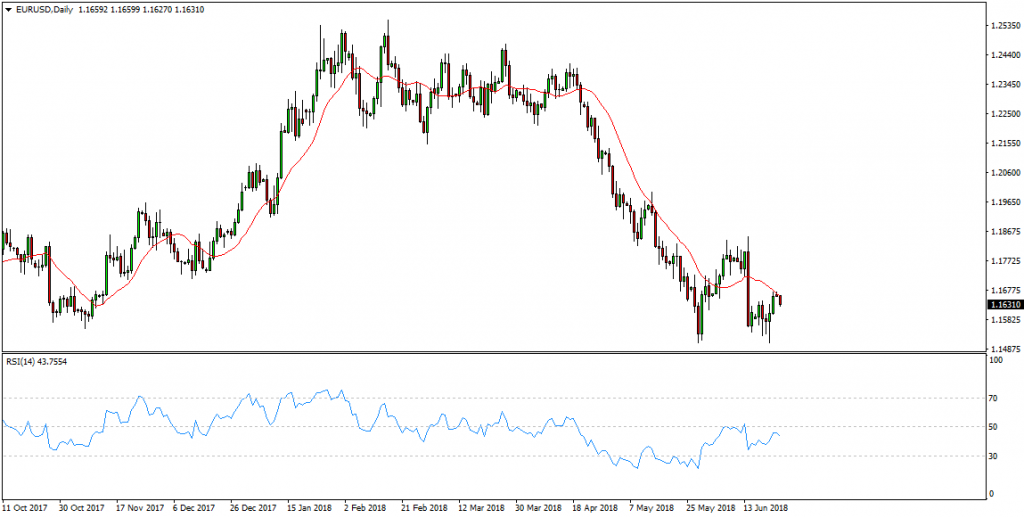Click the RSI 100 level label
The height and width of the screenshot is (518, 1024).
pyautogui.click(x=997, y=360)
